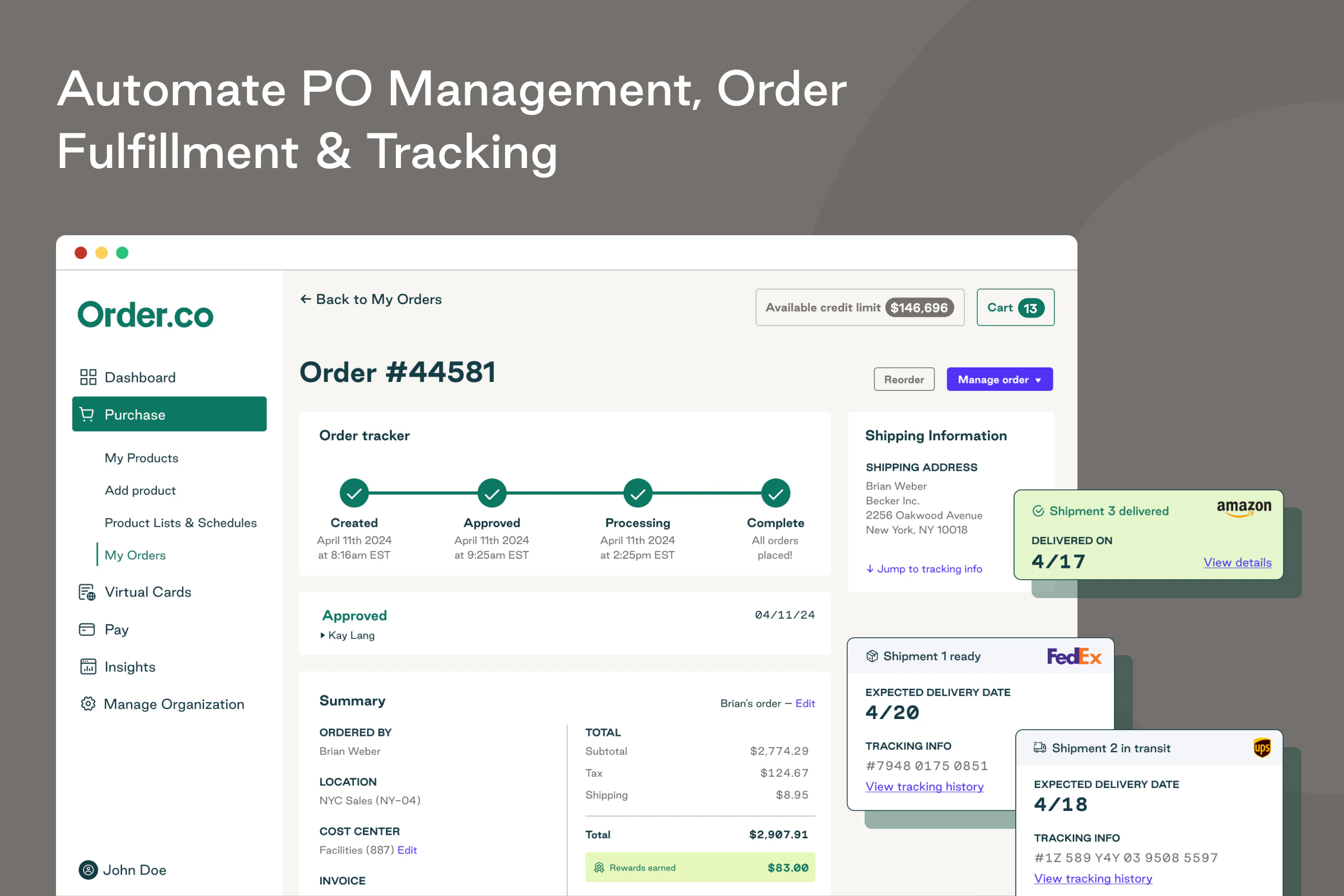The width and height of the screenshot is (1344, 896).
Task: Click the Shipment 1 package icon
Action: 872,655
